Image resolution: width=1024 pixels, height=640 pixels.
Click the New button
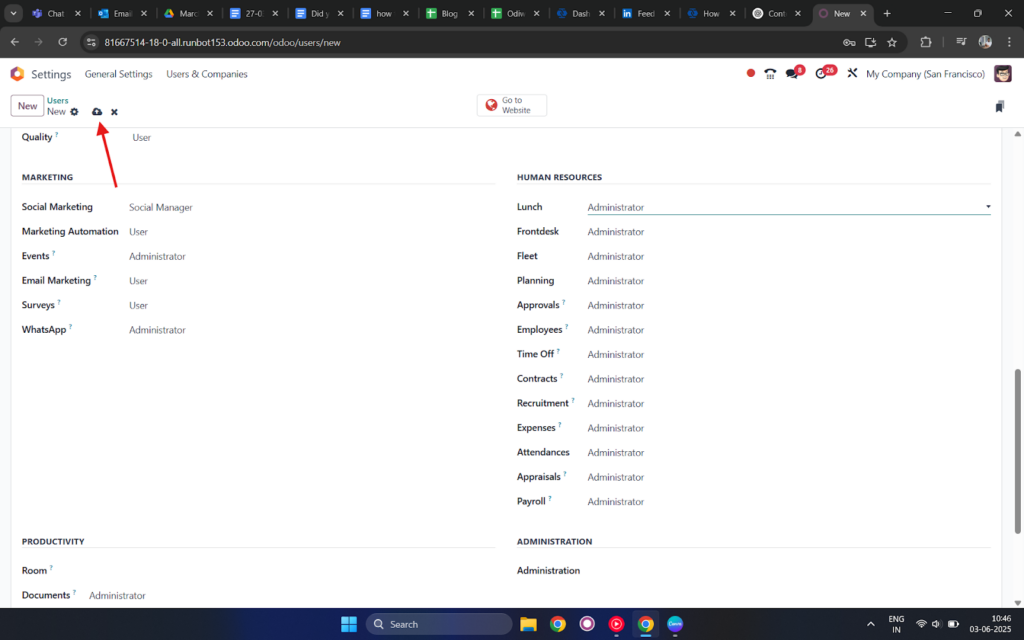click(x=27, y=106)
